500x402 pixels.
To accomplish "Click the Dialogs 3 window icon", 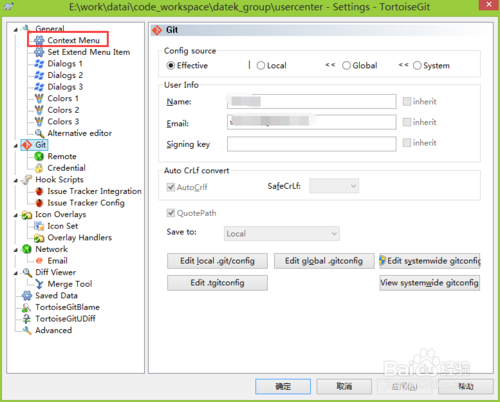I will tap(39, 87).
